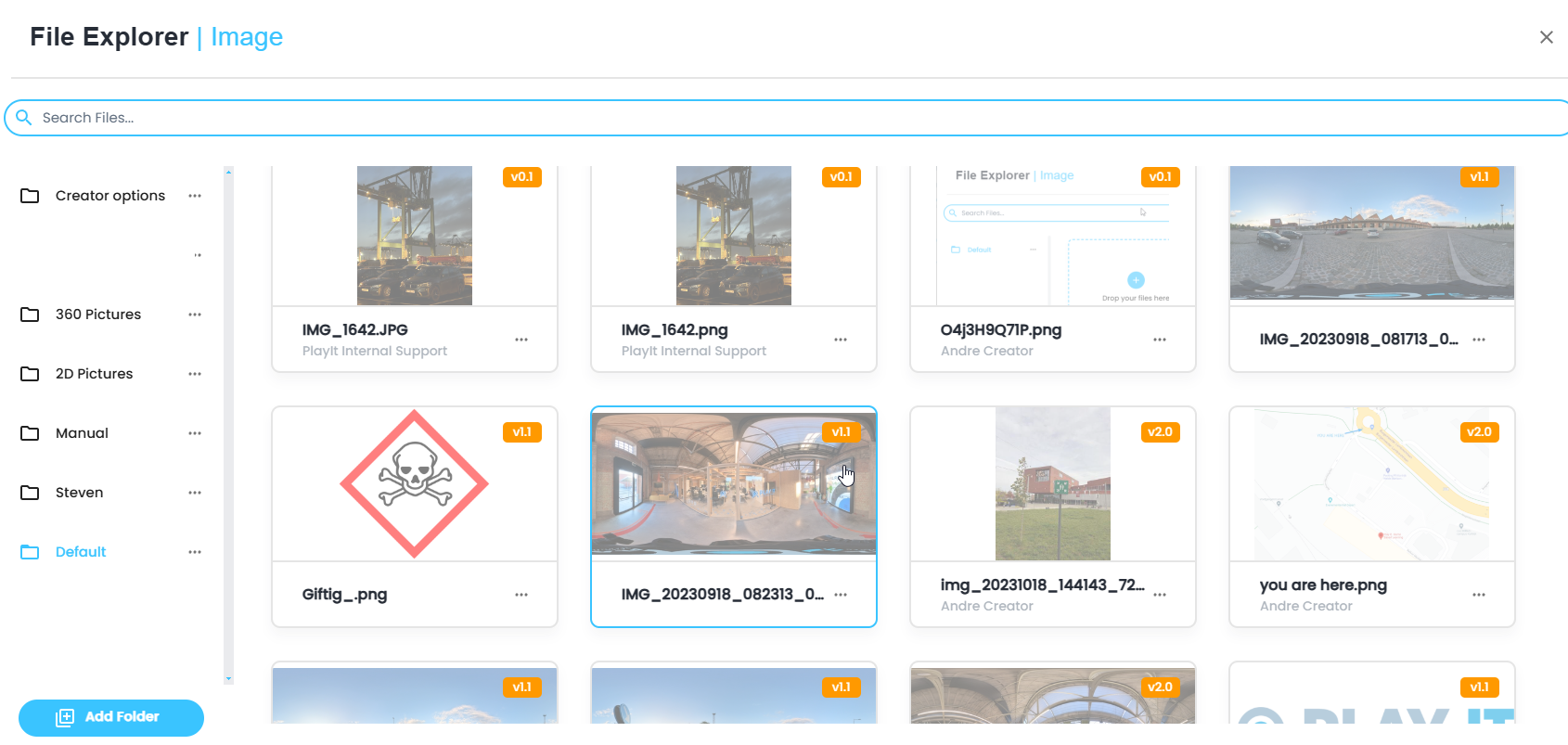
Task: Open more options for O4j3H9Q7IP.png file
Action: point(1160,340)
